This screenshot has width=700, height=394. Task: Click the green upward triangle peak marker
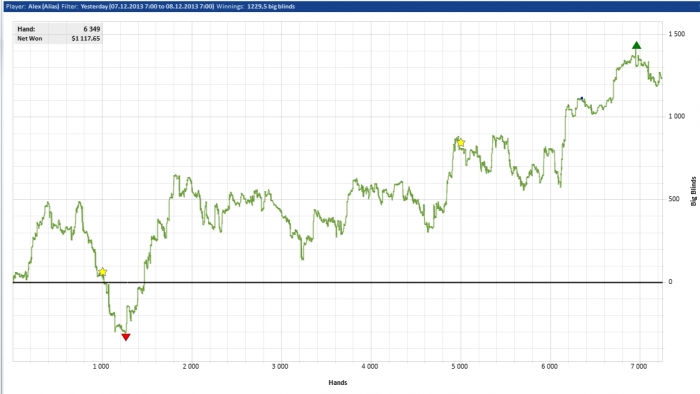click(x=637, y=45)
